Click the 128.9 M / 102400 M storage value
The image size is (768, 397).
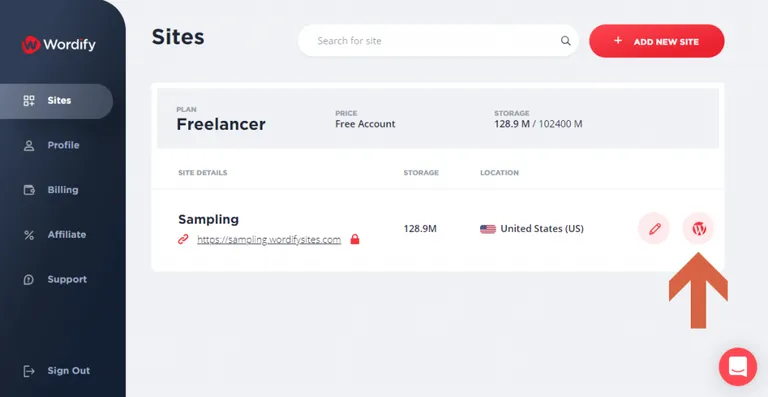[x=538, y=124]
